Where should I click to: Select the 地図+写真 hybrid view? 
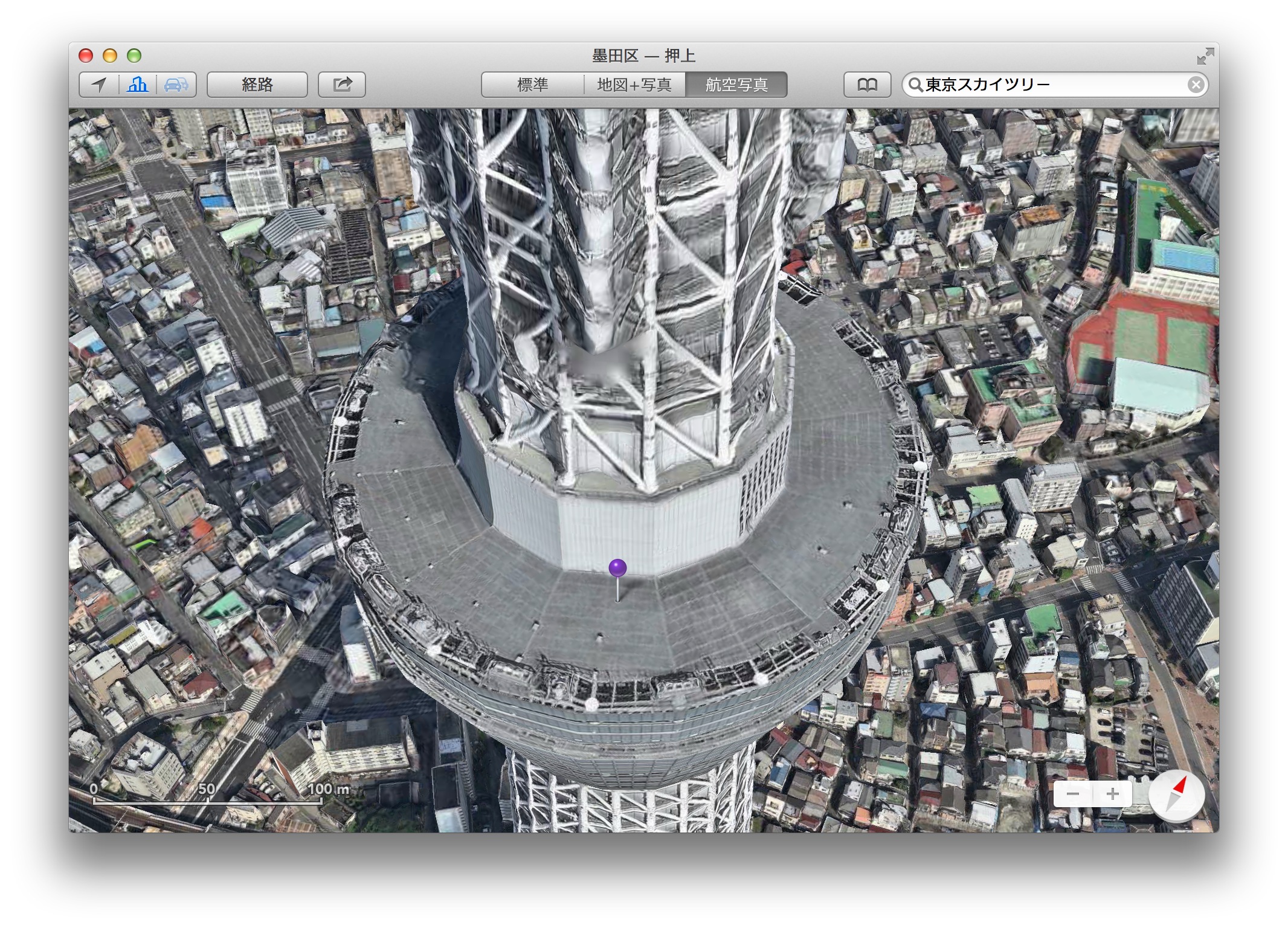pos(634,85)
